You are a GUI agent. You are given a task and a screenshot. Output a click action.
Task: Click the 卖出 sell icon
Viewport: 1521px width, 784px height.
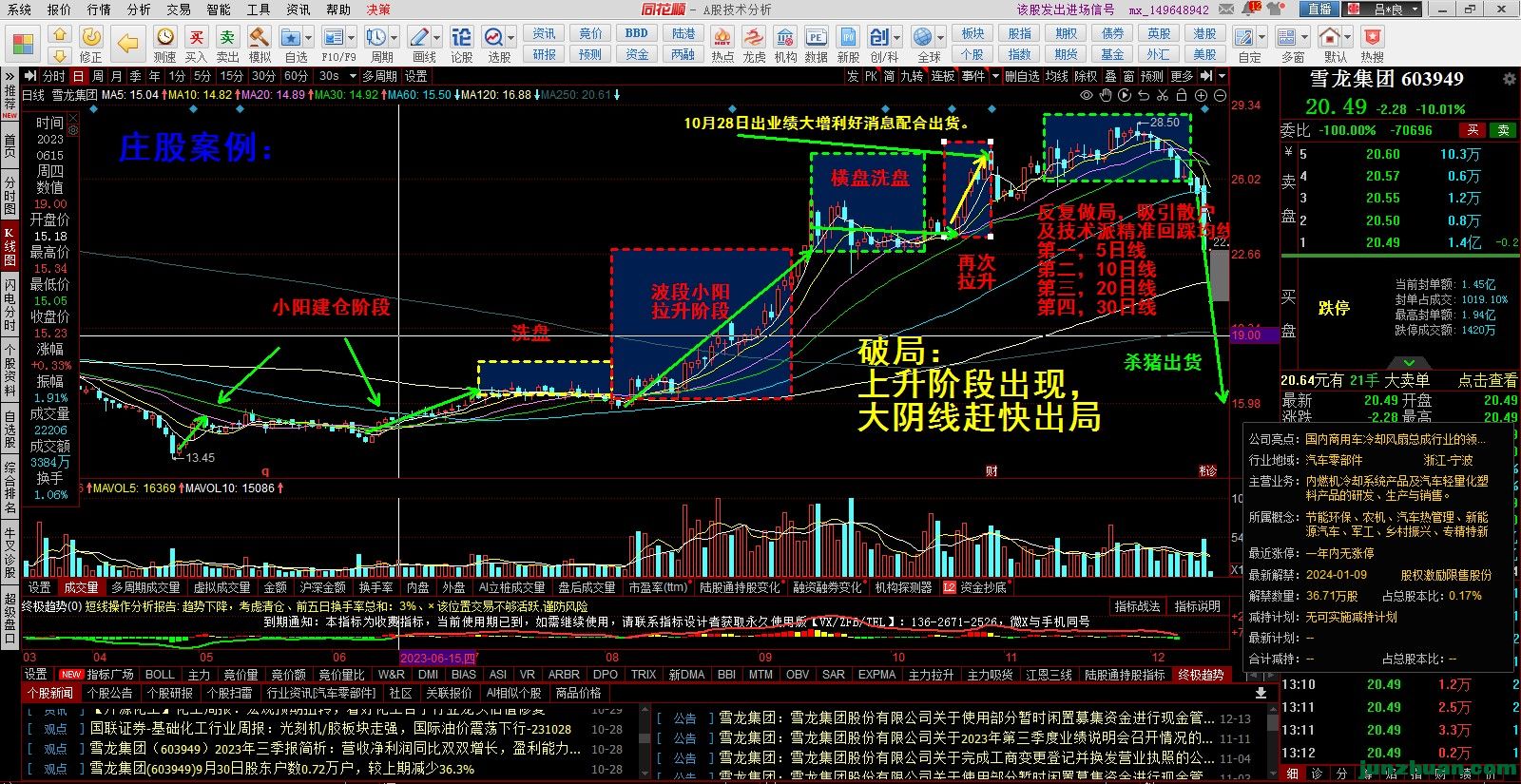click(227, 37)
